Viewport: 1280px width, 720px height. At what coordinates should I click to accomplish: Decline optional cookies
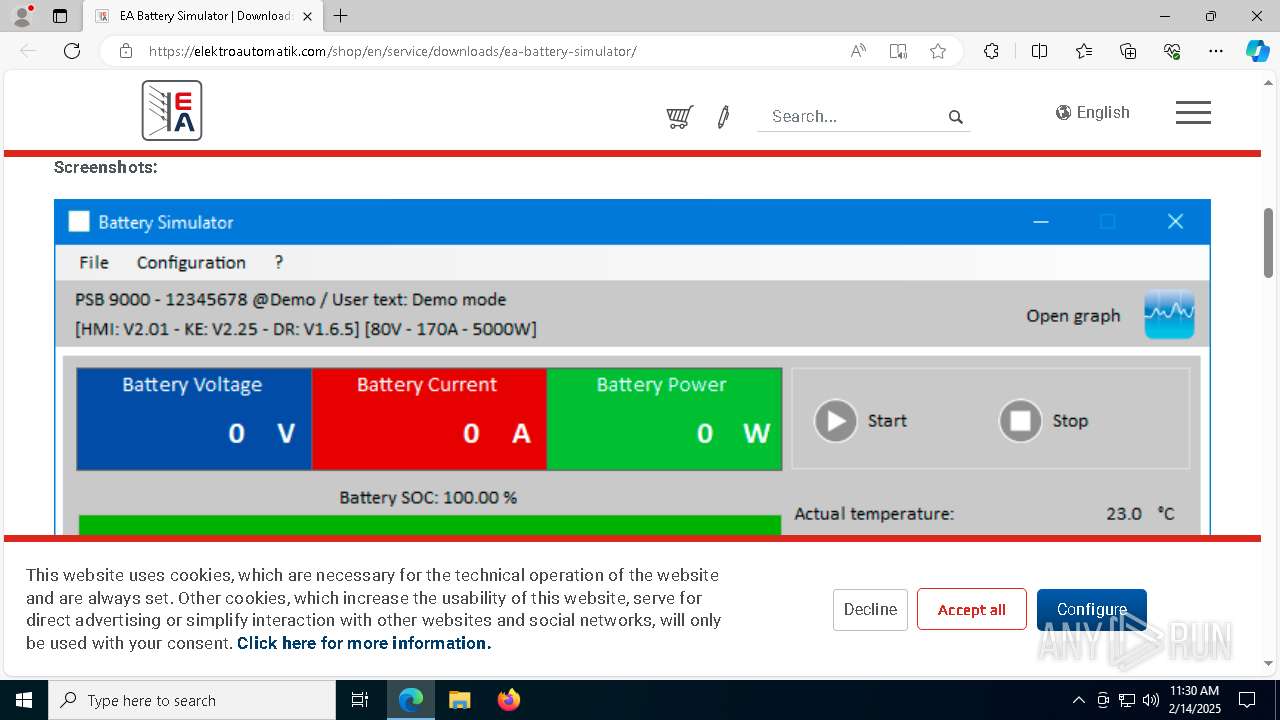click(x=870, y=609)
